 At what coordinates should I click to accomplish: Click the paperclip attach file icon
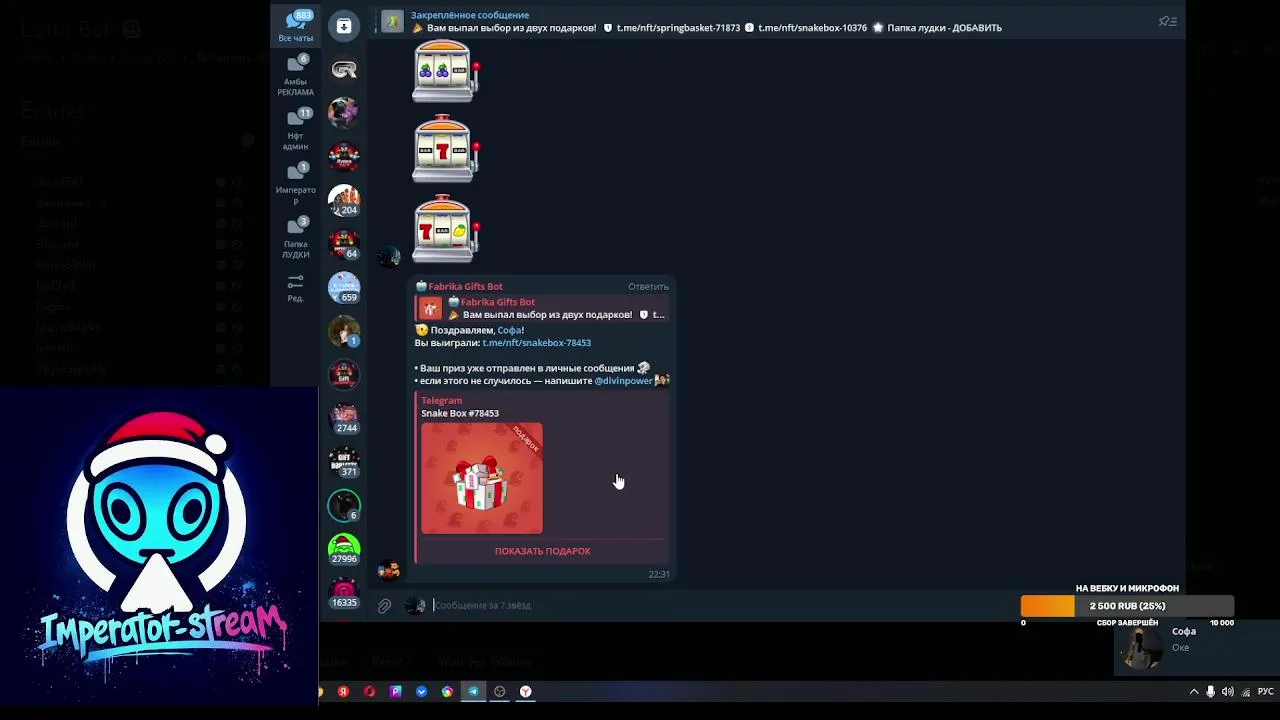point(384,606)
